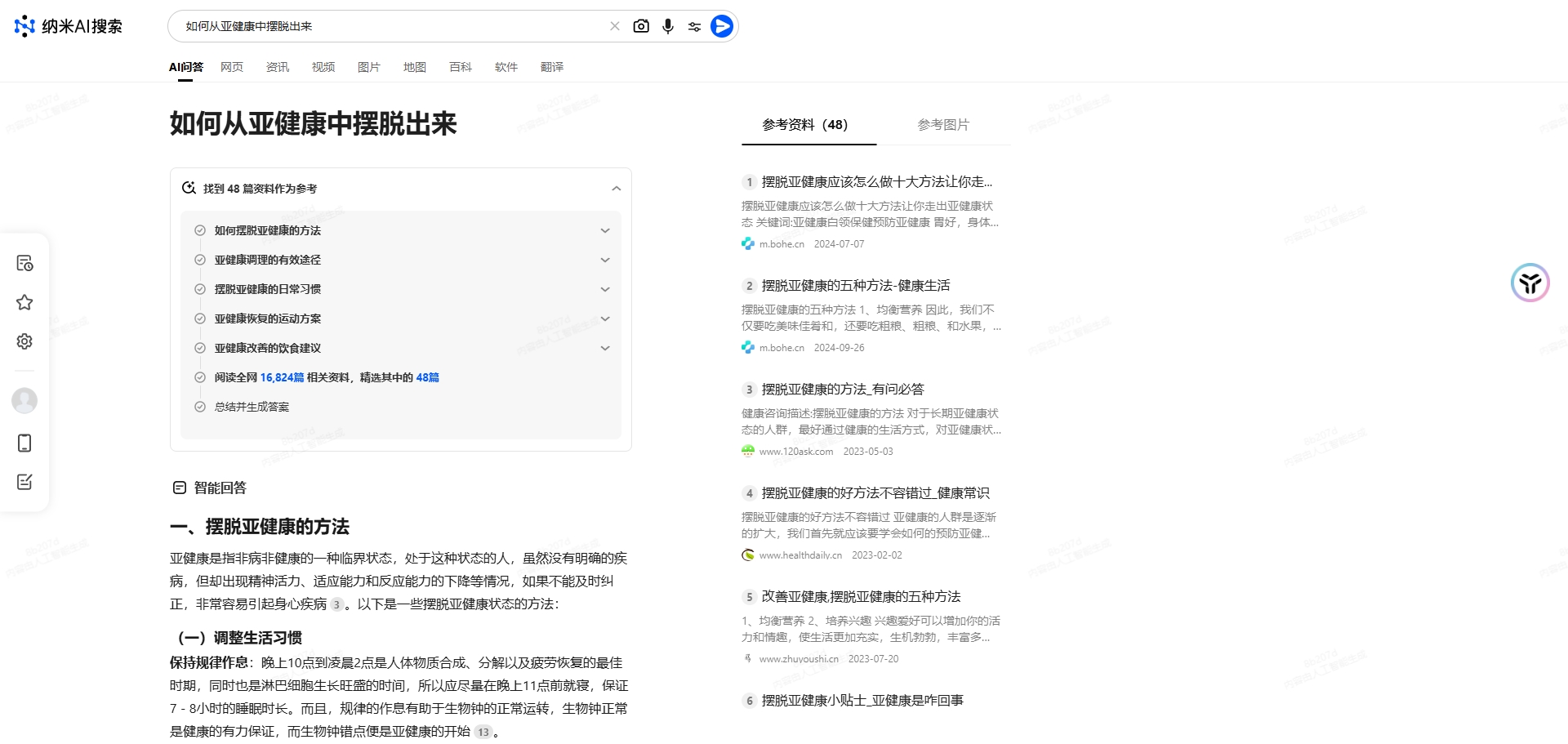The image size is (1568, 744).
Task: Switch to the 参考图片 tab
Action: click(943, 125)
